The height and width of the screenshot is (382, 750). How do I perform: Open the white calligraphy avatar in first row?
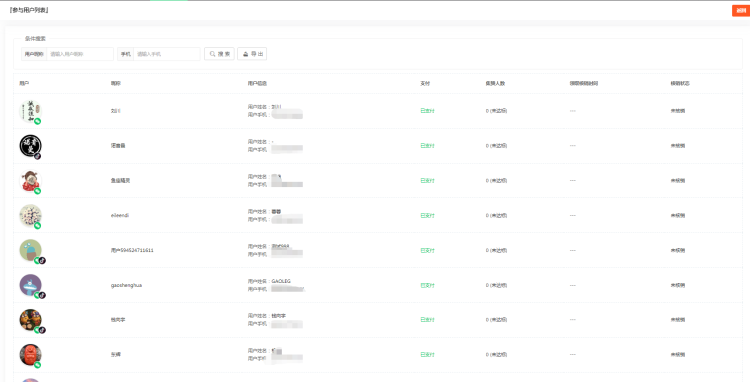point(31,111)
